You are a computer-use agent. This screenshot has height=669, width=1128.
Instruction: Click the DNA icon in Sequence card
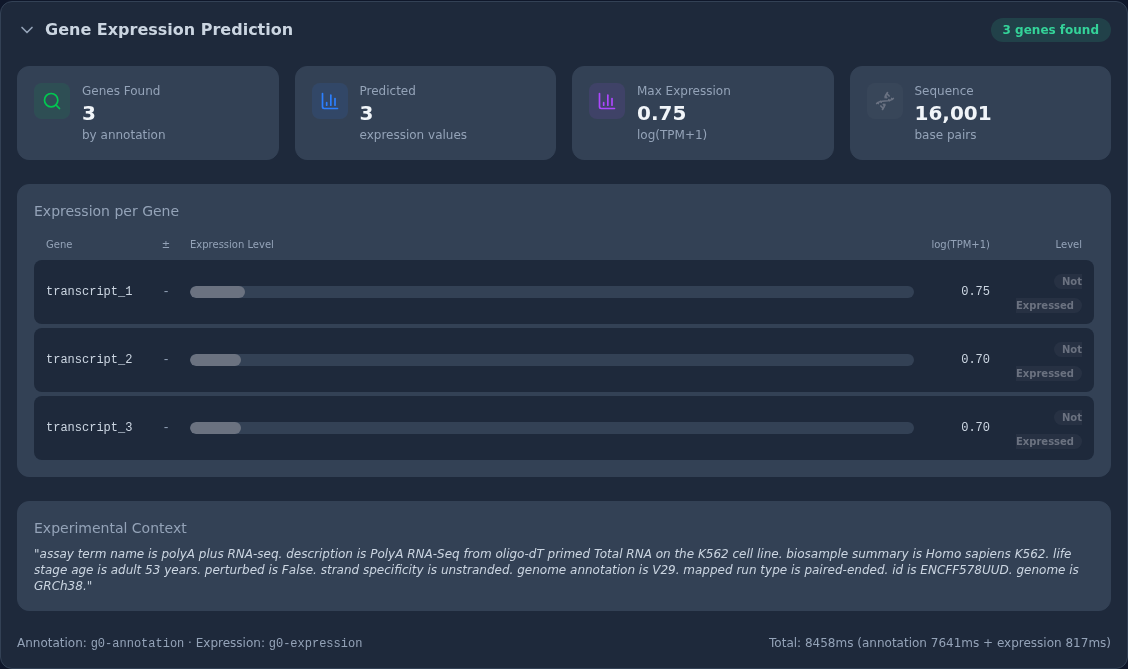[884, 101]
